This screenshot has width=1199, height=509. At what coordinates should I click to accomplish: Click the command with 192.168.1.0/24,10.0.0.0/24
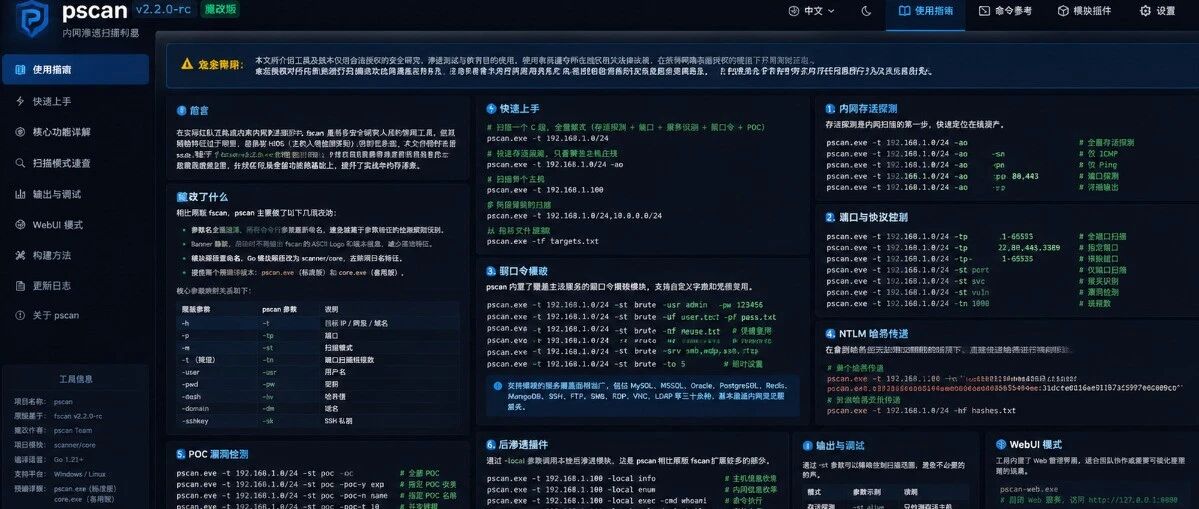(x=574, y=216)
